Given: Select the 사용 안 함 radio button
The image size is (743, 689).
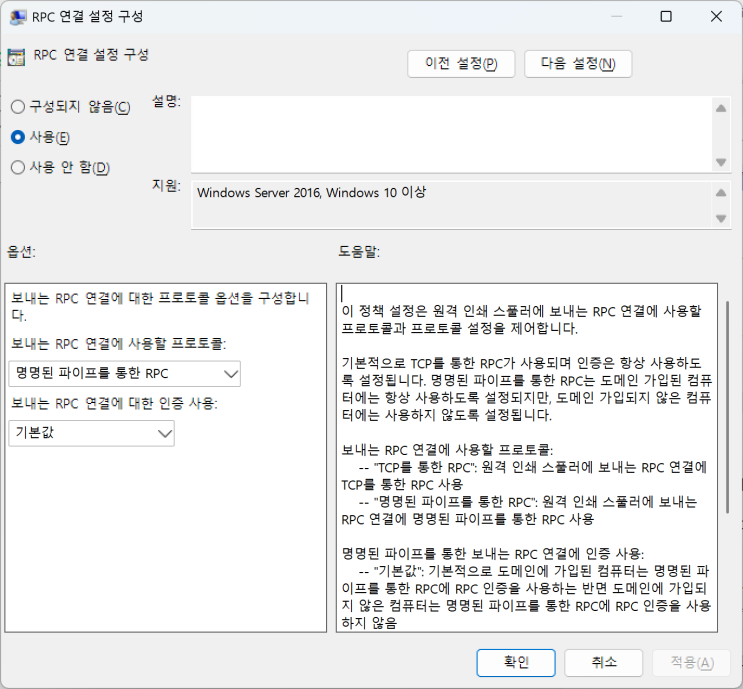Looking at the screenshot, I should coord(60,167).
